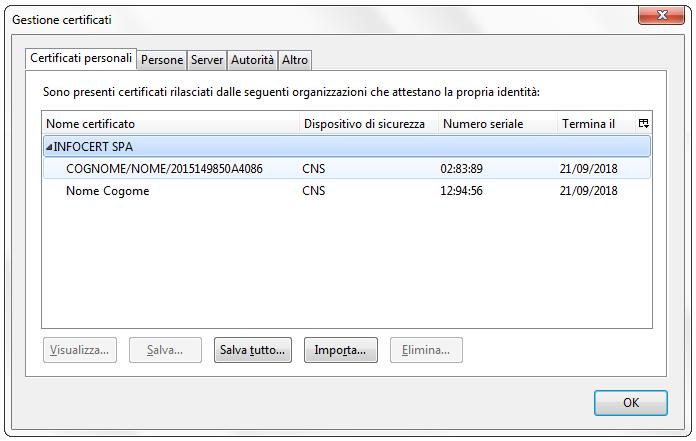Select the Certificati personali tab

pyautogui.click(x=81, y=59)
